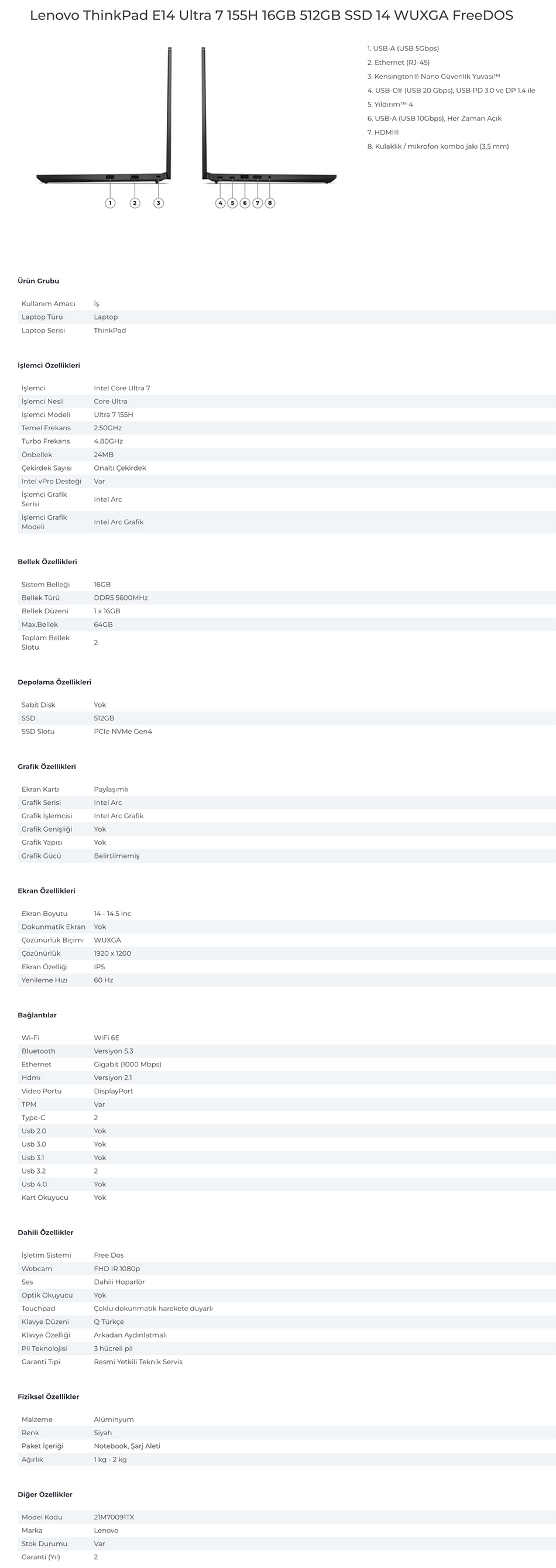Click the 'Bağlantılar' section heading

click(37, 1015)
